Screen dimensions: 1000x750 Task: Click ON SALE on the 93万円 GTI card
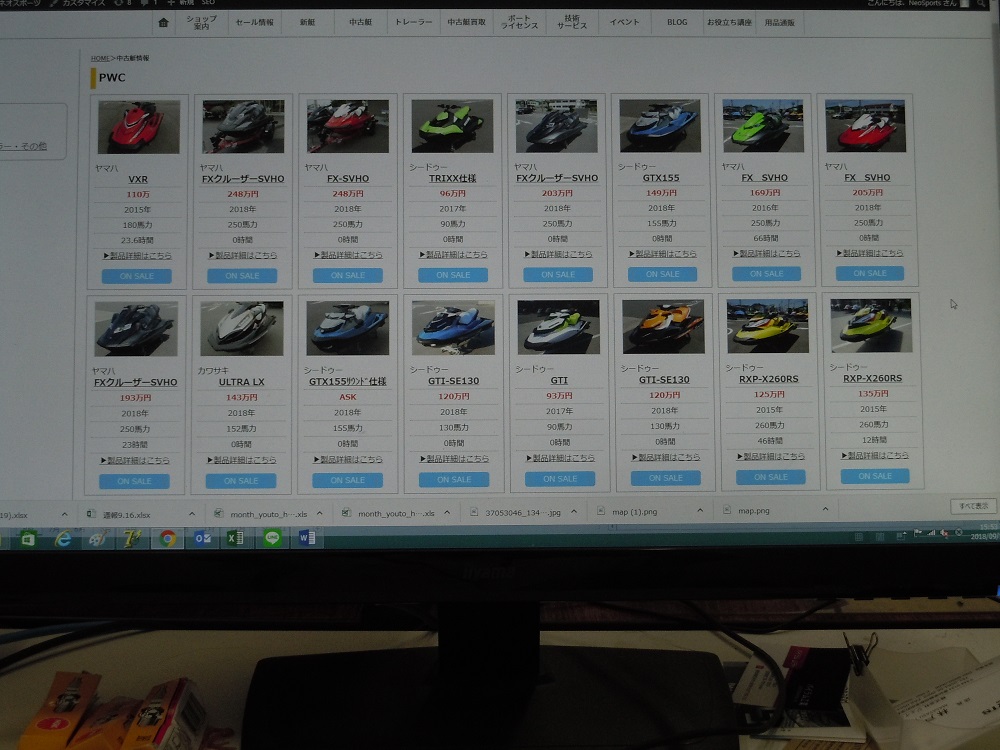[x=560, y=479]
